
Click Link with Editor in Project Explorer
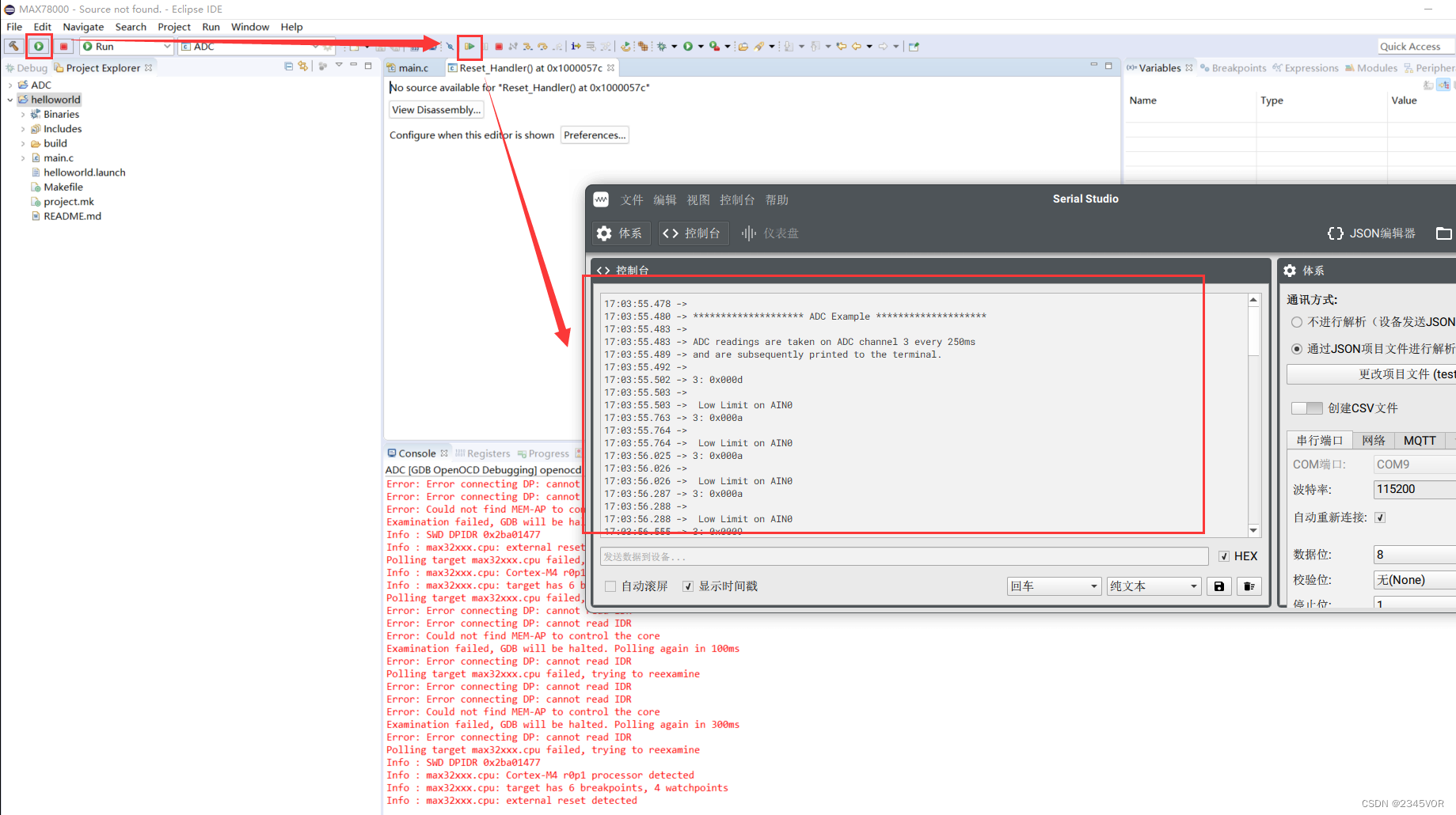point(303,66)
